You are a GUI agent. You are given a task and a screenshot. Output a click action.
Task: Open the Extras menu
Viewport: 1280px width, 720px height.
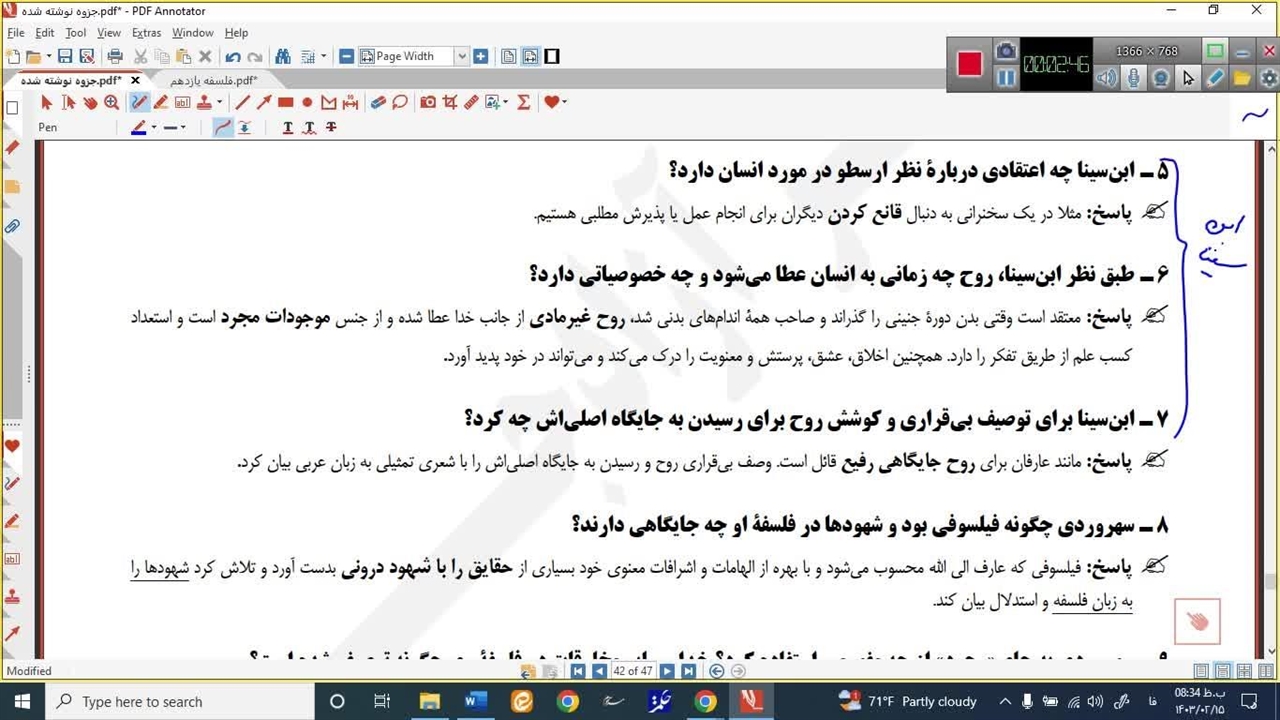click(146, 33)
